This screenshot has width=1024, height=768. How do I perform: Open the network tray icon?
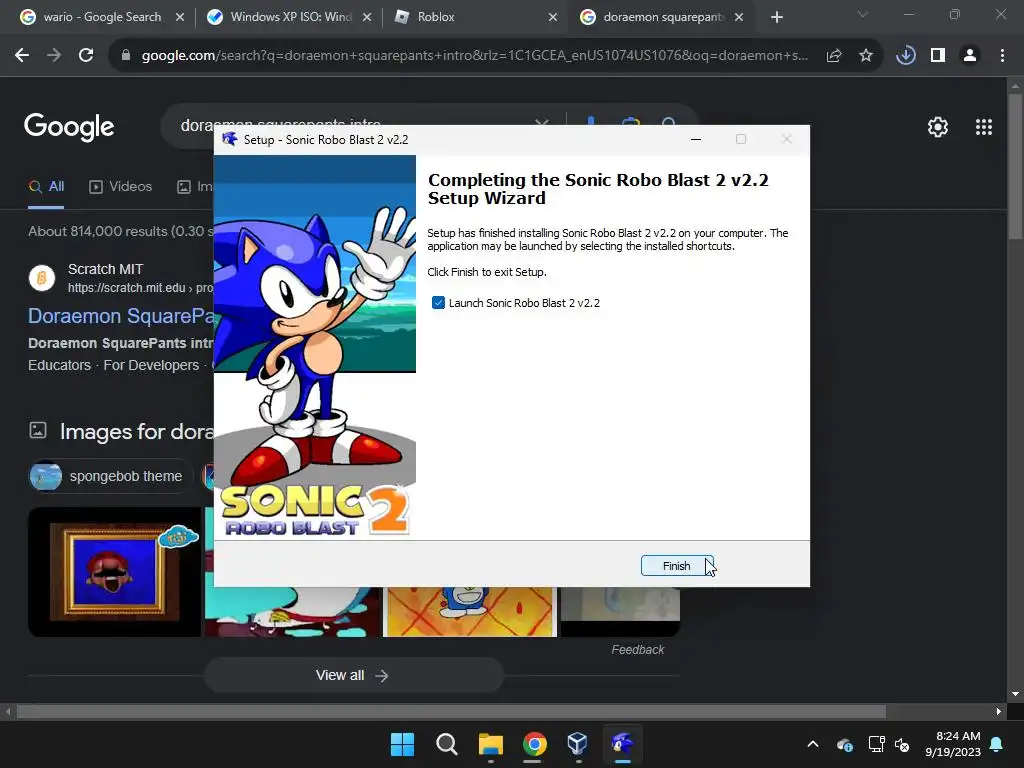click(x=876, y=744)
